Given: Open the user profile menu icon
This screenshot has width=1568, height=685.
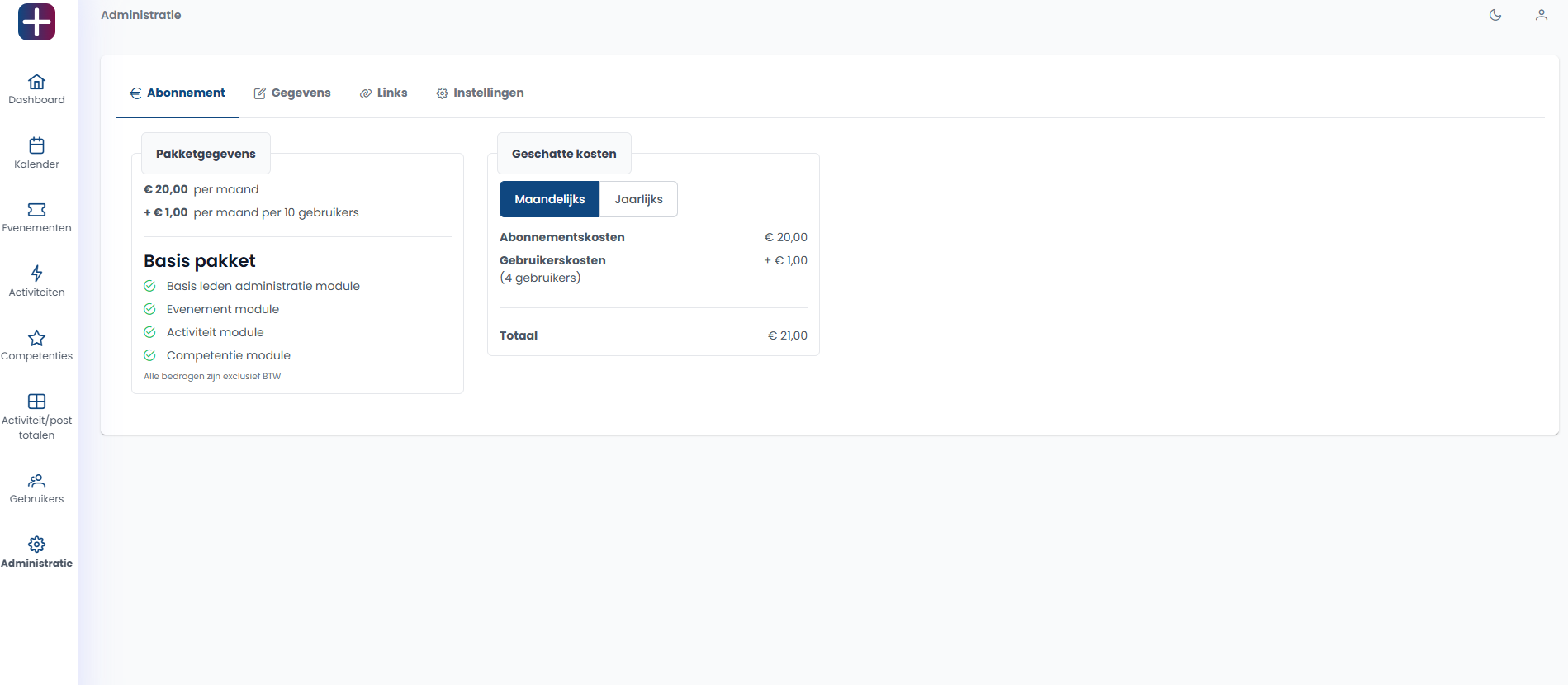Looking at the screenshot, I should click(1542, 15).
